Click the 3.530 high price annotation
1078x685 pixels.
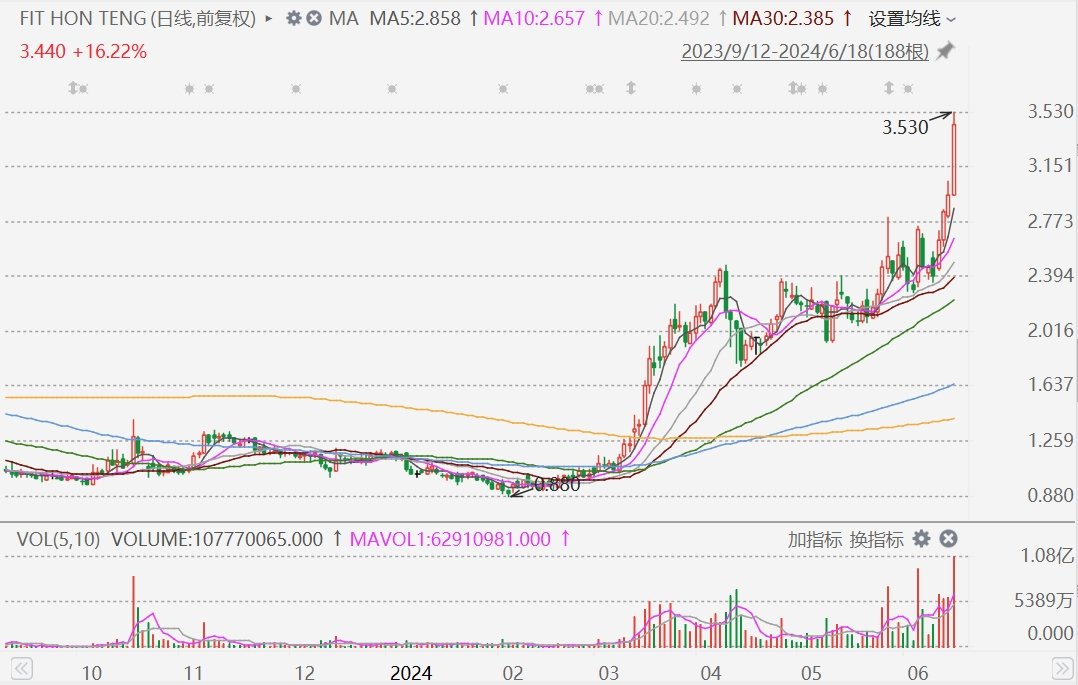[905, 127]
